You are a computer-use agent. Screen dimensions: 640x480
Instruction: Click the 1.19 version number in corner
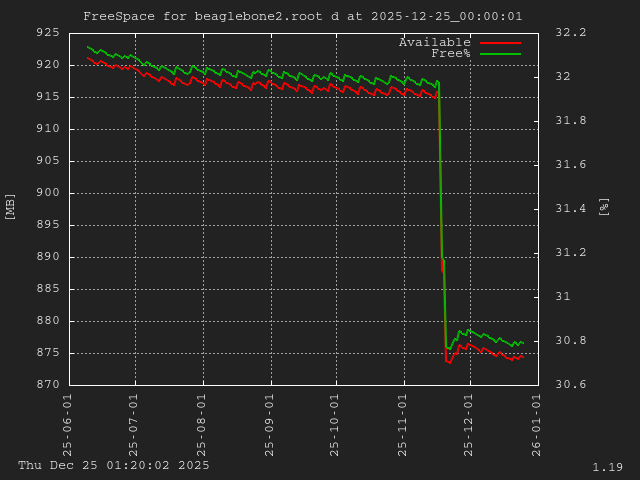pyautogui.click(x=607, y=467)
